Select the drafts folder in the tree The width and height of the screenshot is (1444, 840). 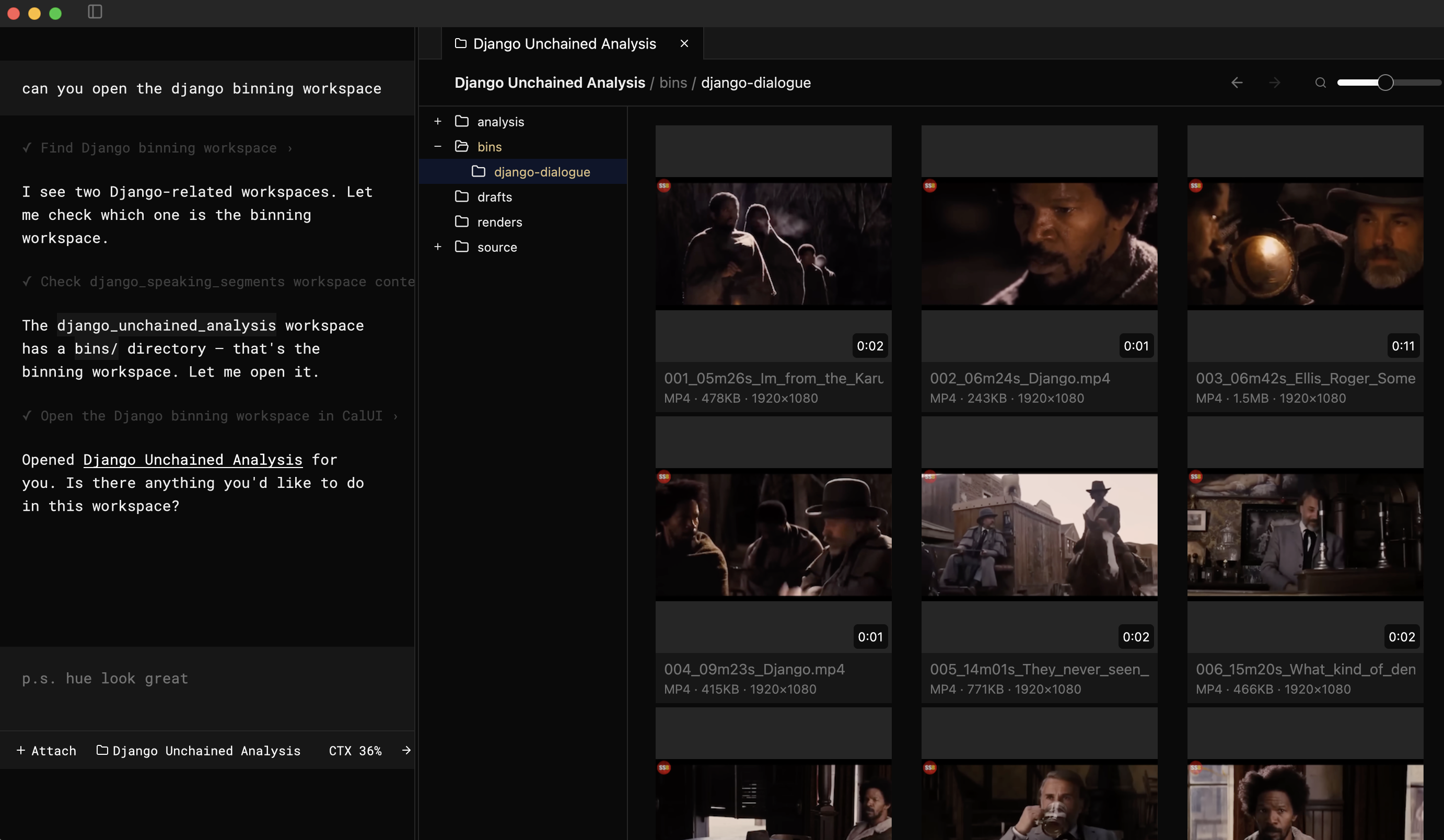(495, 196)
